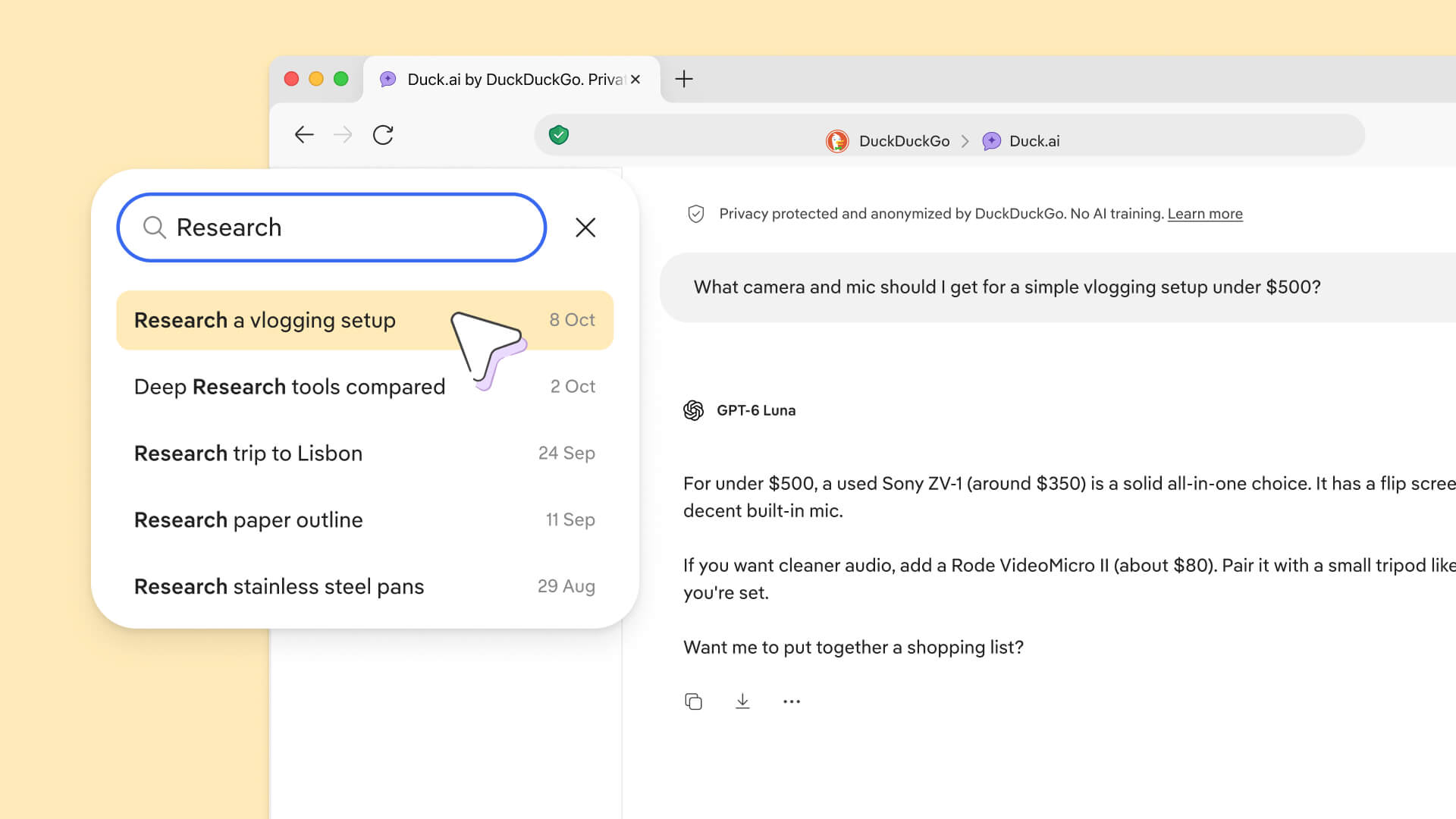This screenshot has height=819, width=1456.
Task: Focus the Research search field
Action: (331, 227)
